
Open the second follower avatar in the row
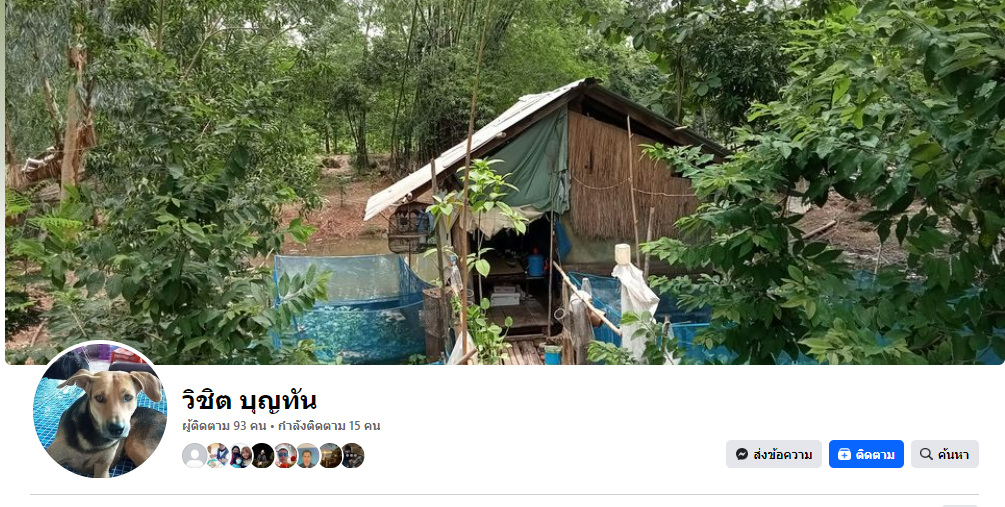click(x=217, y=456)
